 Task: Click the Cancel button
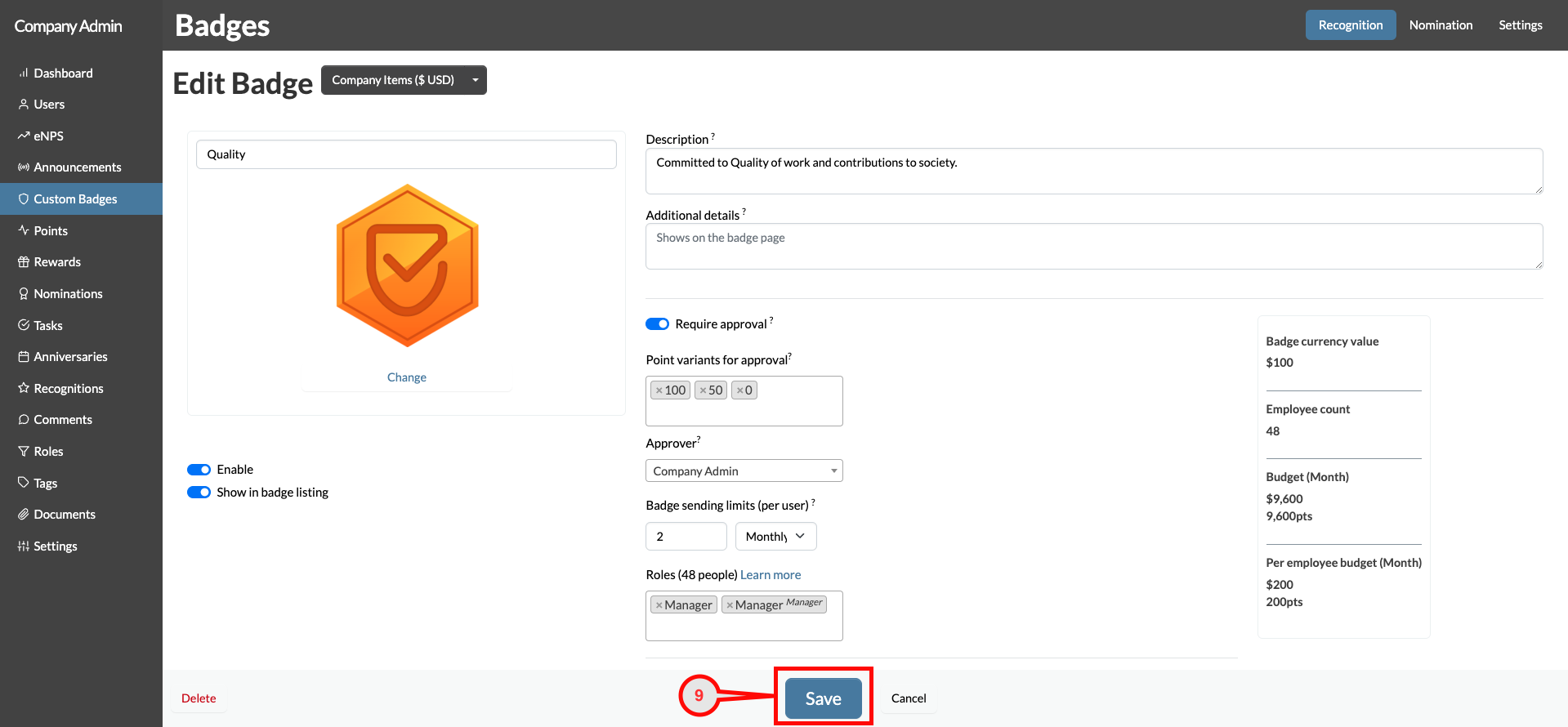click(909, 698)
